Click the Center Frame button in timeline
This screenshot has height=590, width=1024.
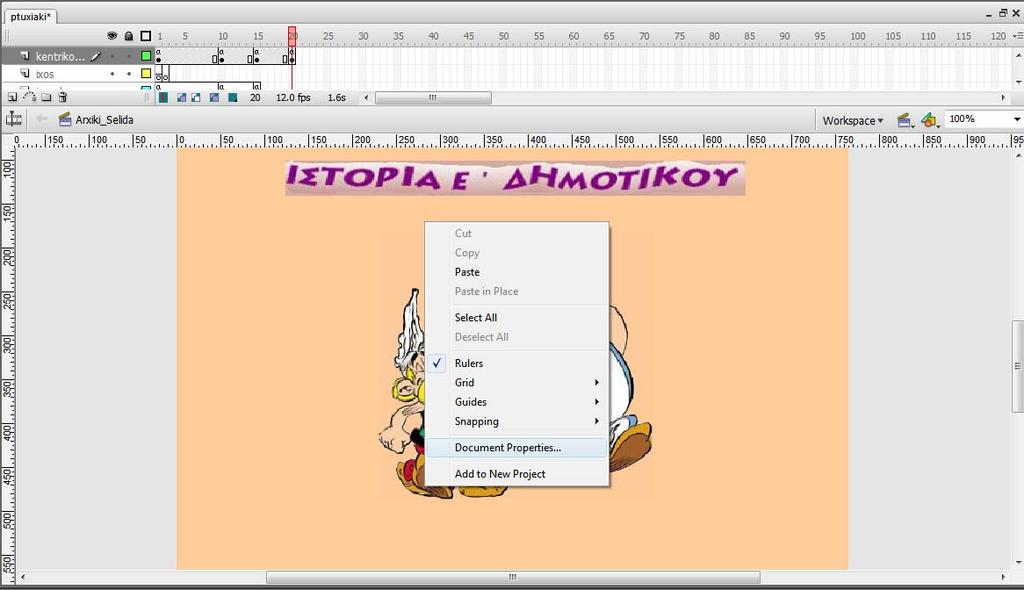point(163,97)
